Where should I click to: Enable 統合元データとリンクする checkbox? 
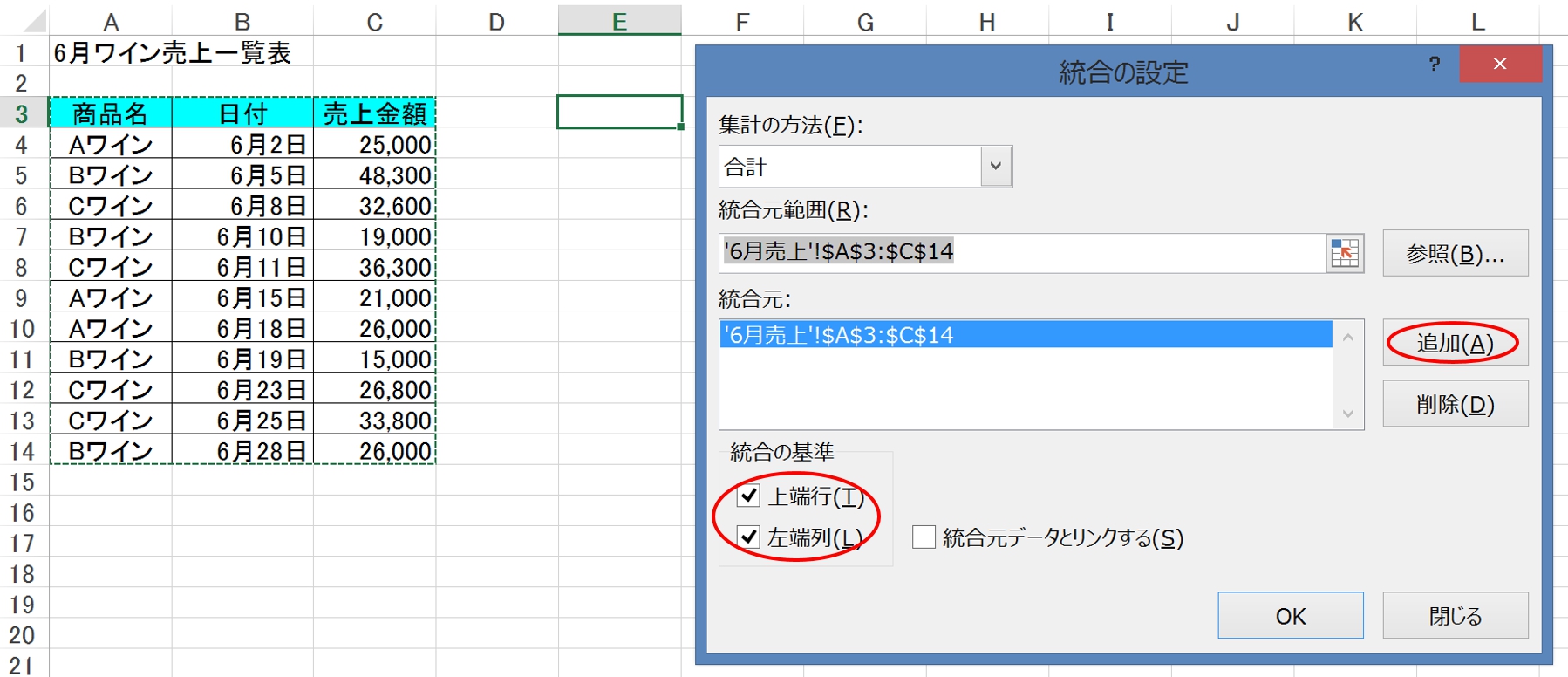[x=924, y=537]
